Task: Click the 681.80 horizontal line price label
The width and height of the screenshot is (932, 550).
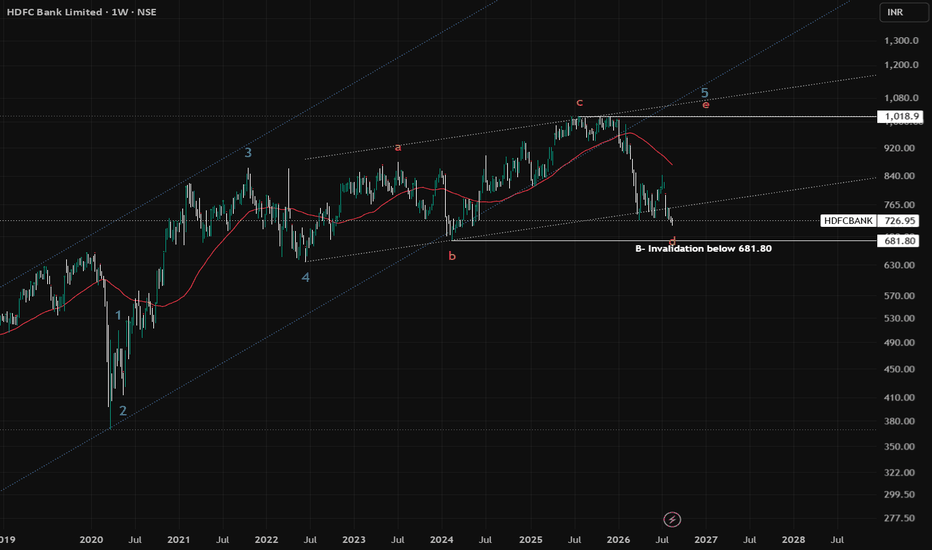Action: pyautogui.click(x=899, y=241)
